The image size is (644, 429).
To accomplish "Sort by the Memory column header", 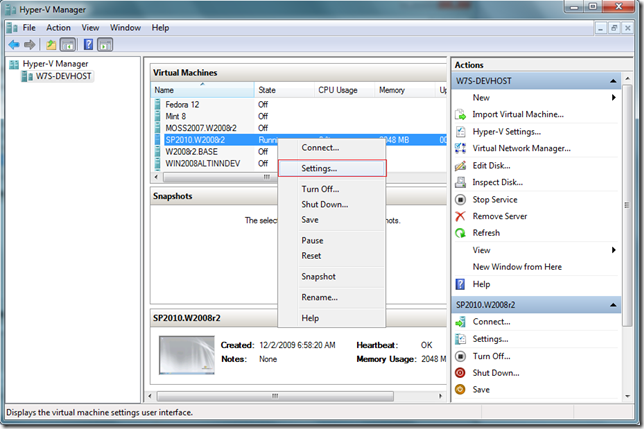I will pyautogui.click(x=404, y=90).
